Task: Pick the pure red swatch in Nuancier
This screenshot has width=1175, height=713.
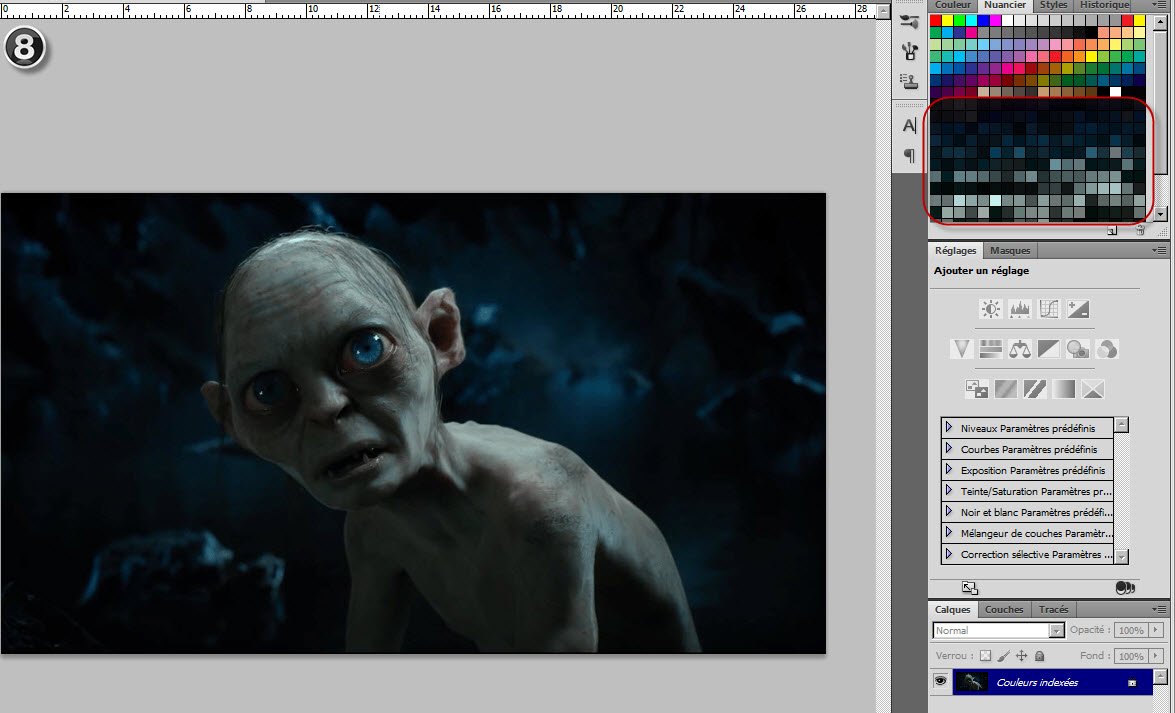Action: coord(935,20)
